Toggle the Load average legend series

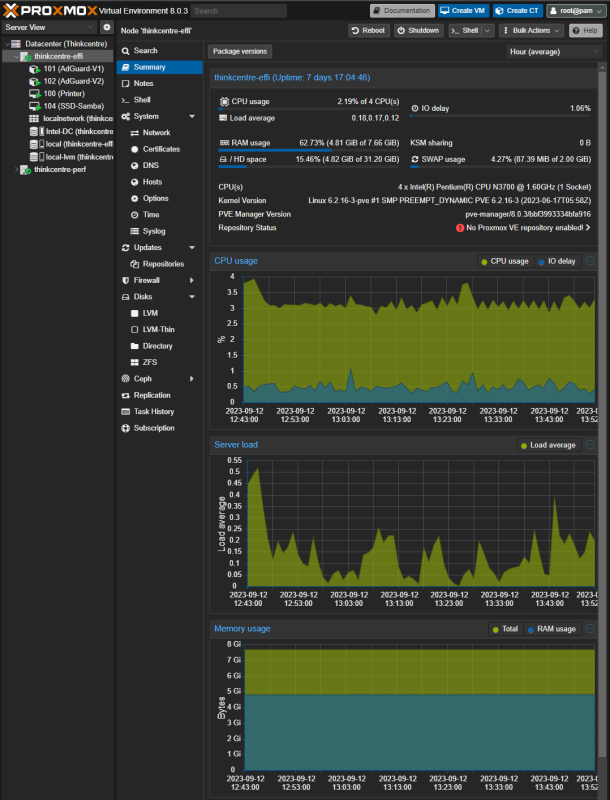(548, 445)
